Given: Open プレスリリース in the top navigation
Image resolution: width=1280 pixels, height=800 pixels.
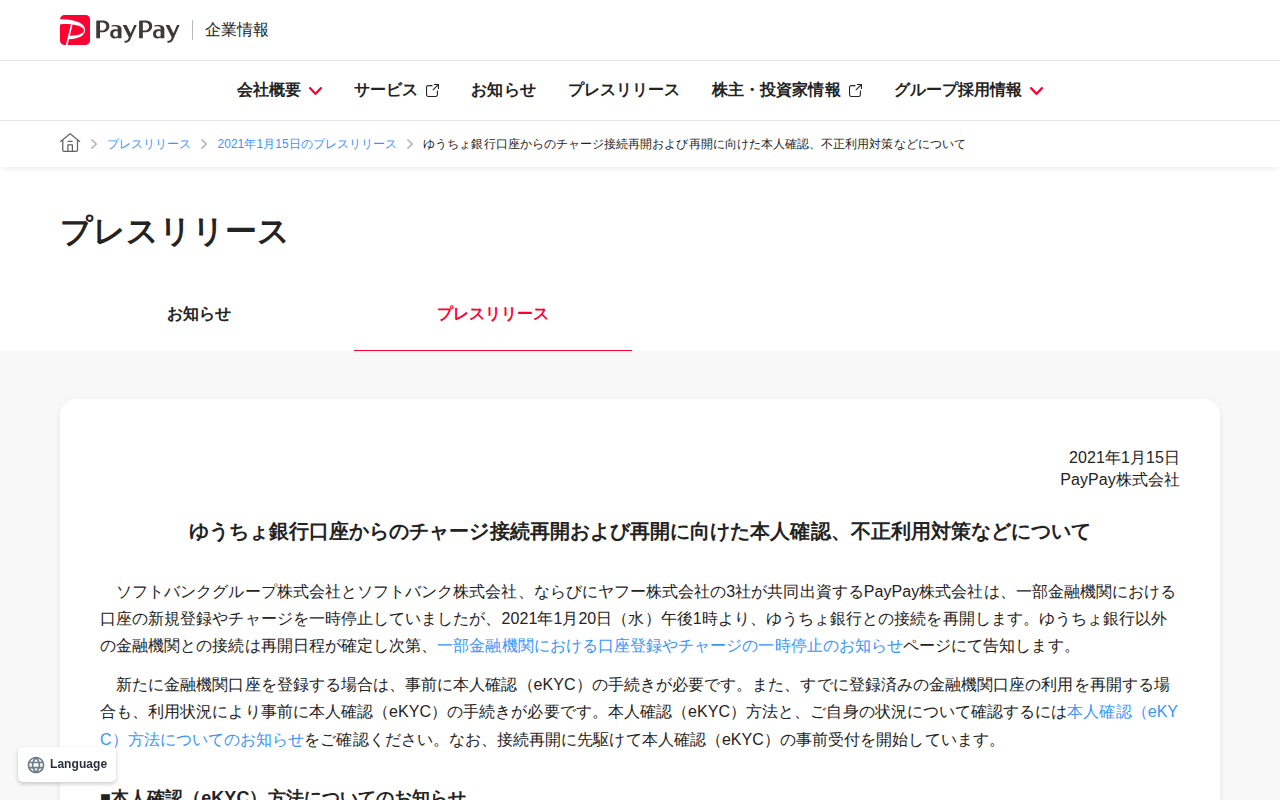Looking at the screenshot, I should (623, 90).
